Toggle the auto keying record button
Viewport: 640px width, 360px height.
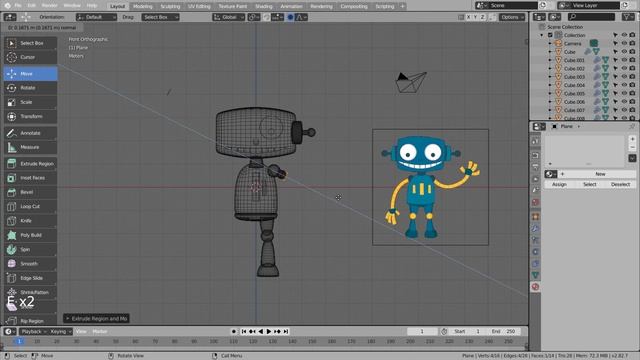pos(233,331)
